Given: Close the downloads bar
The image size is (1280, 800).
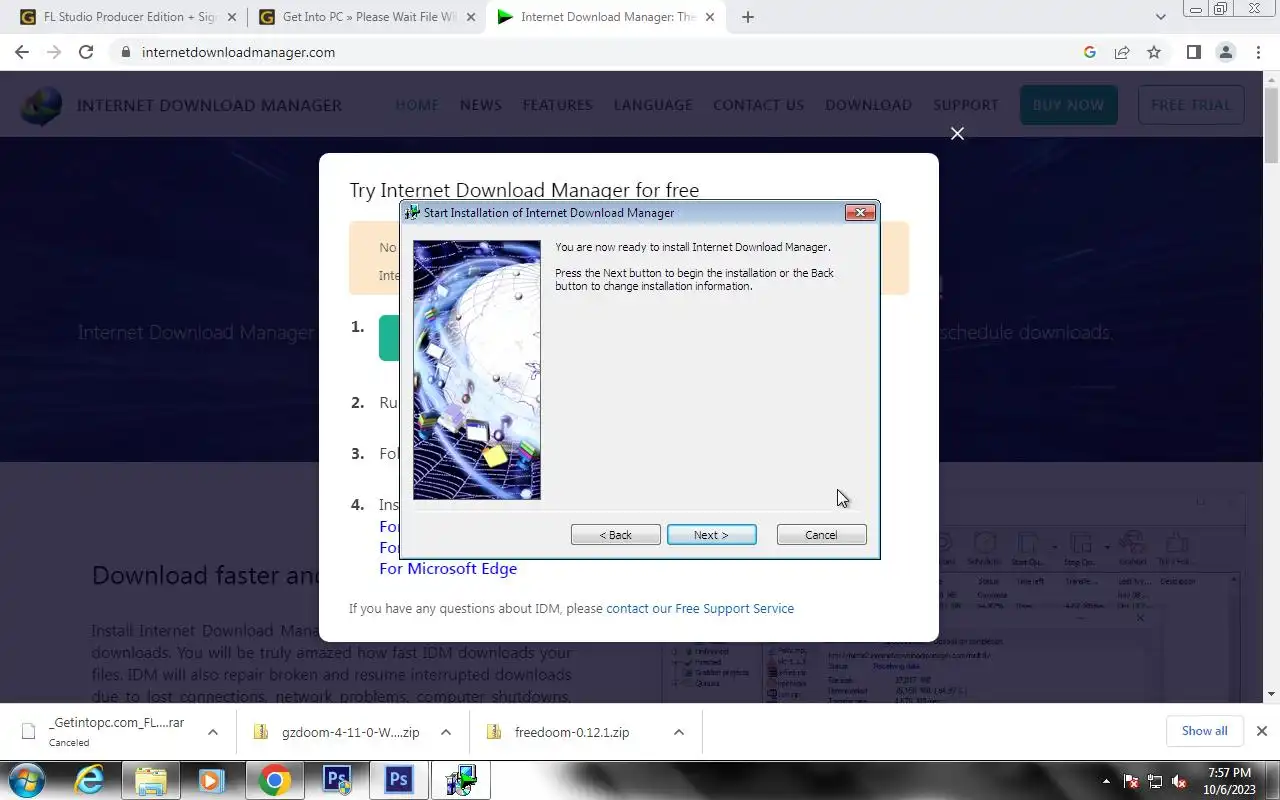Looking at the screenshot, I should (1262, 731).
